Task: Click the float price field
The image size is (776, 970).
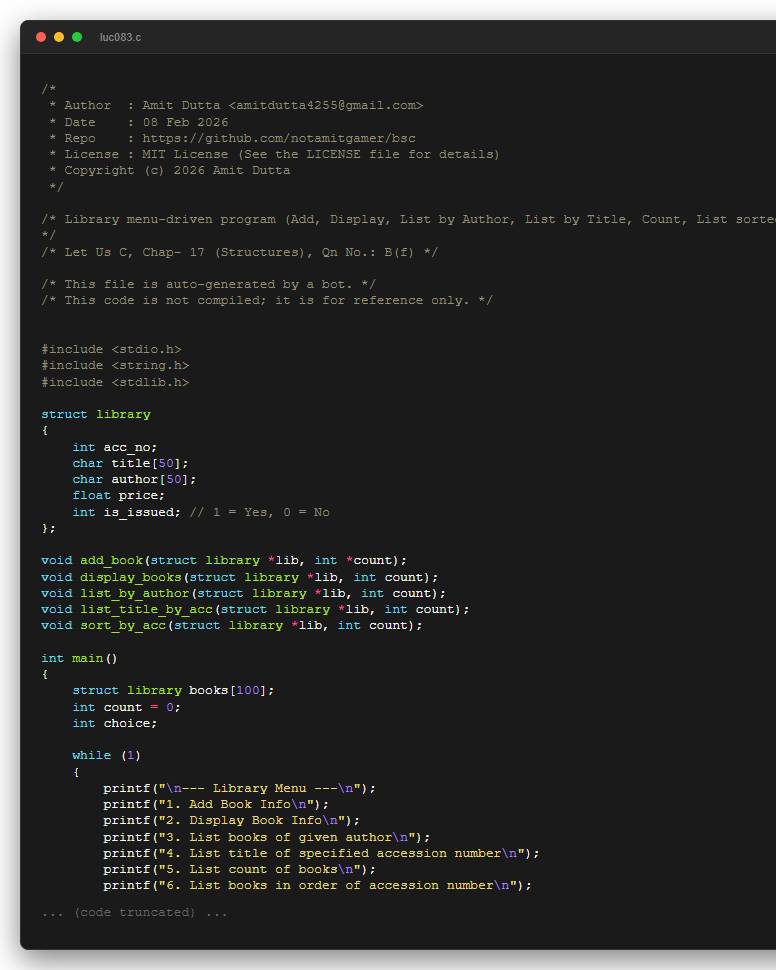Action: pyautogui.click(x=119, y=496)
